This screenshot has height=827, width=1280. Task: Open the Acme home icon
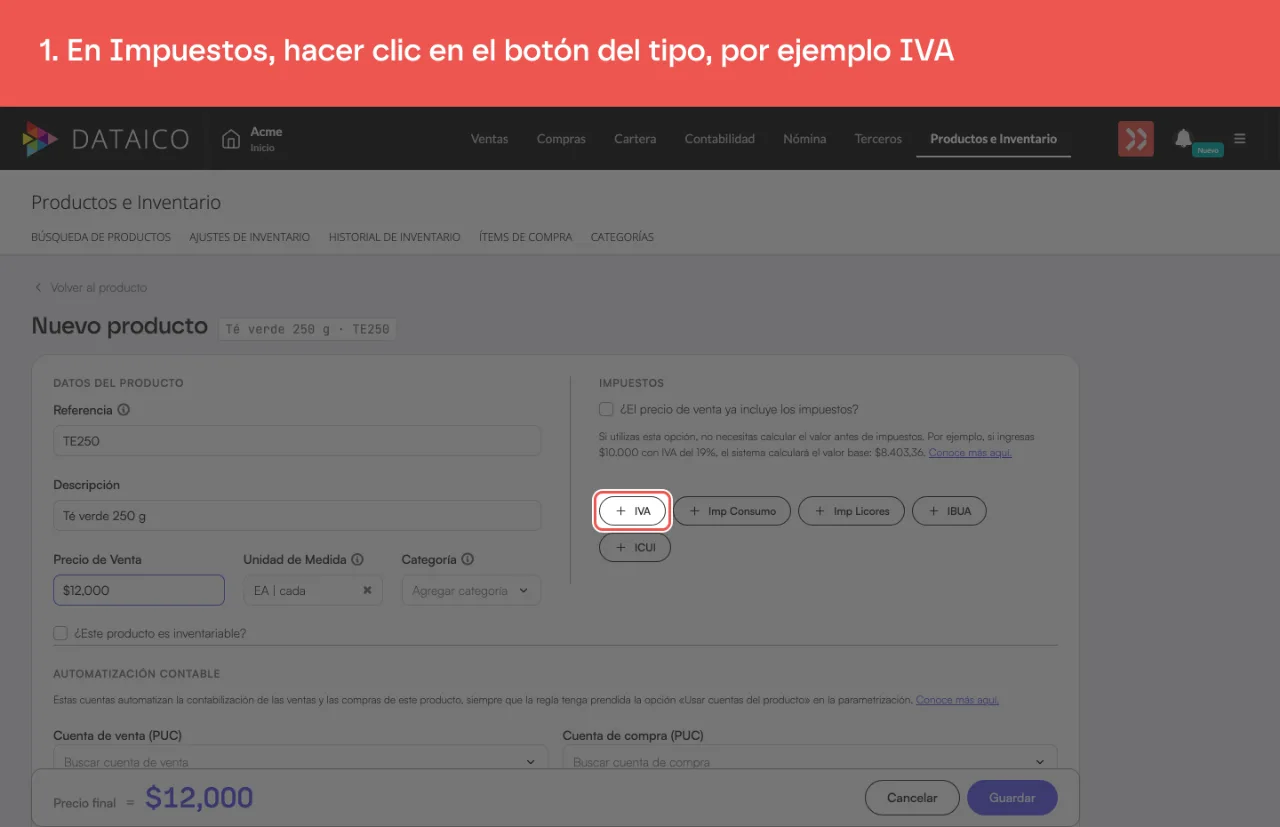tap(231, 139)
